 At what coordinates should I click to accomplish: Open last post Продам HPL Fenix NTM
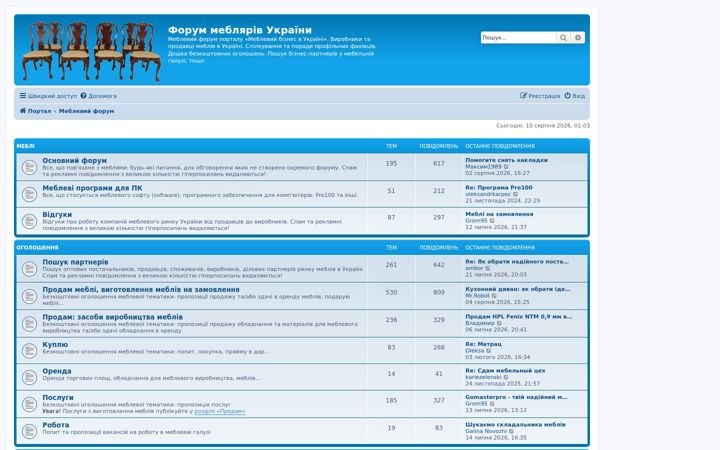pyautogui.click(x=518, y=317)
